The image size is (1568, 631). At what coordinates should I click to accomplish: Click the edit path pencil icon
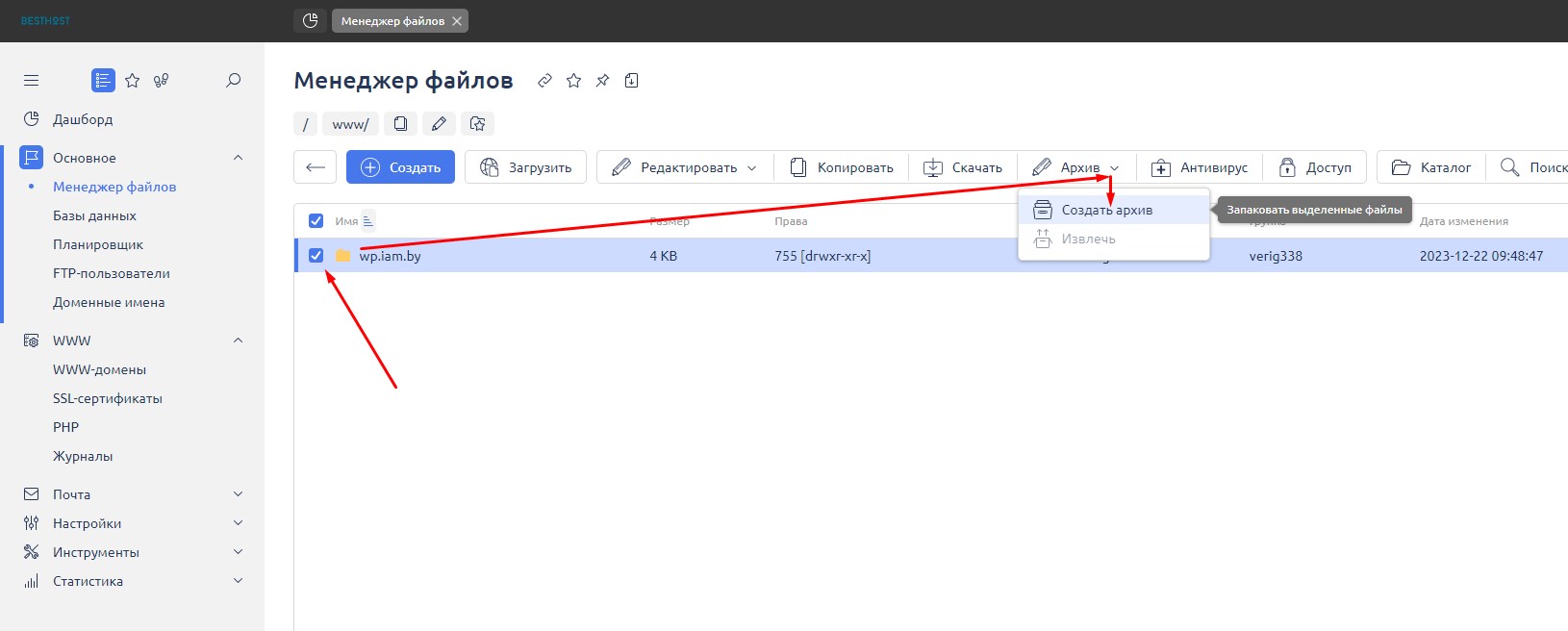(x=439, y=124)
